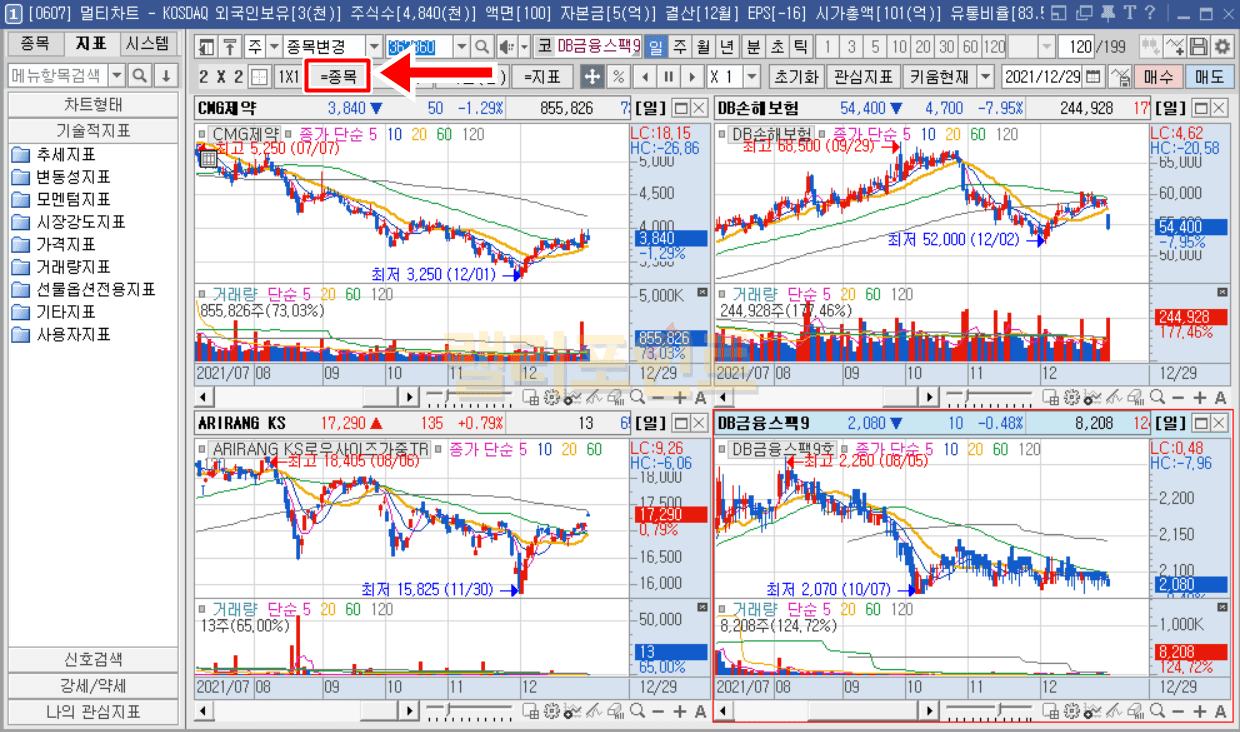Select the daily (일) period button
The height and width of the screenshot is (732, 1240).
[656, 47]
